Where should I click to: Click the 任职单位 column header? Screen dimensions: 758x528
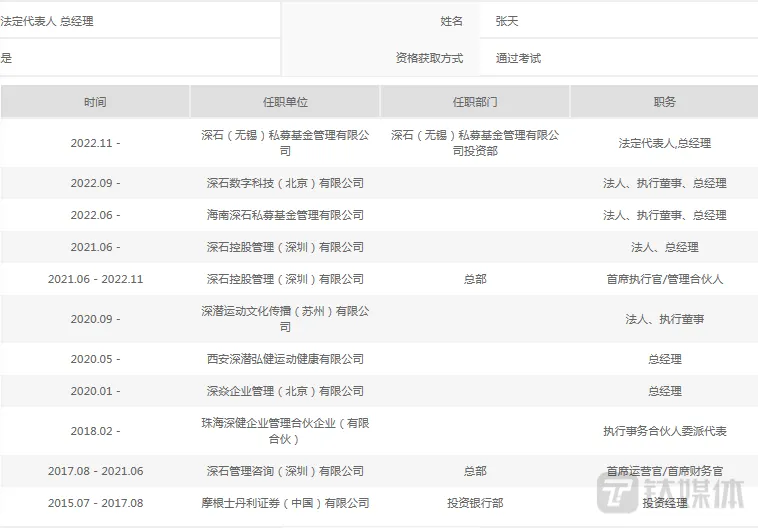click(x=285, y=102)
